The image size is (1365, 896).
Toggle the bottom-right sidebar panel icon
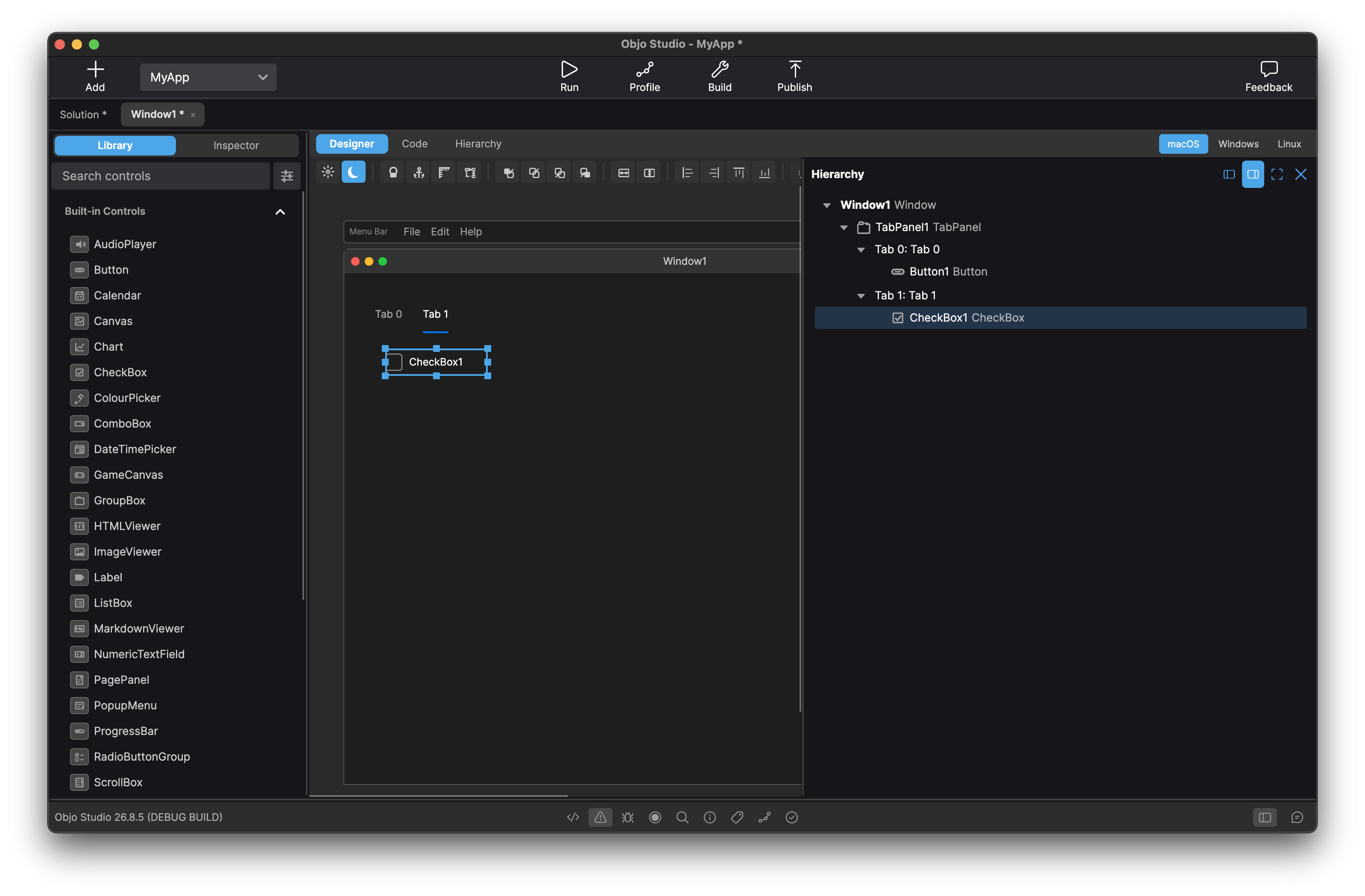tap(1265, 817)
